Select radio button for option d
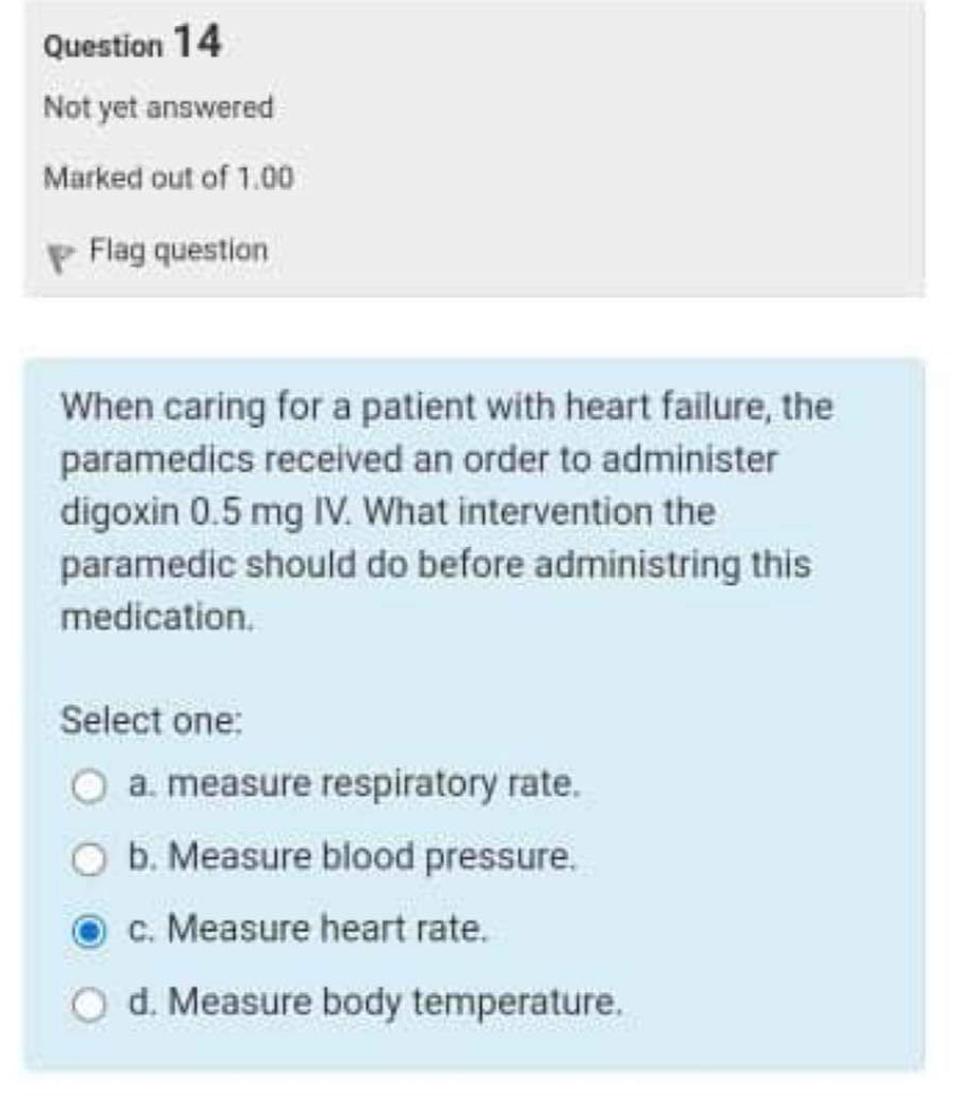 coord(91,1003)
